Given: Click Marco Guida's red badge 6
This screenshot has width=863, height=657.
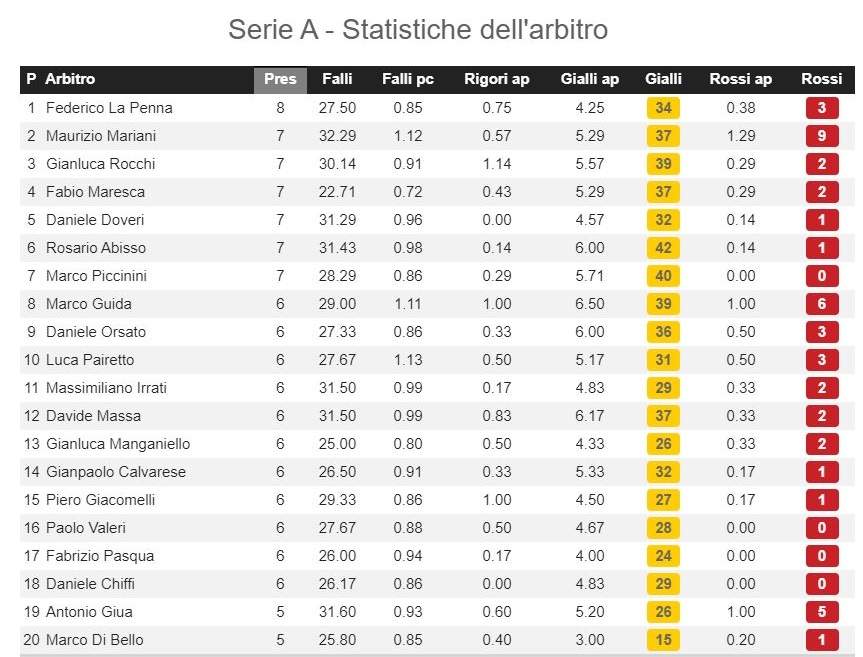Looking at the screenshot, I should (x=822, y=304).
